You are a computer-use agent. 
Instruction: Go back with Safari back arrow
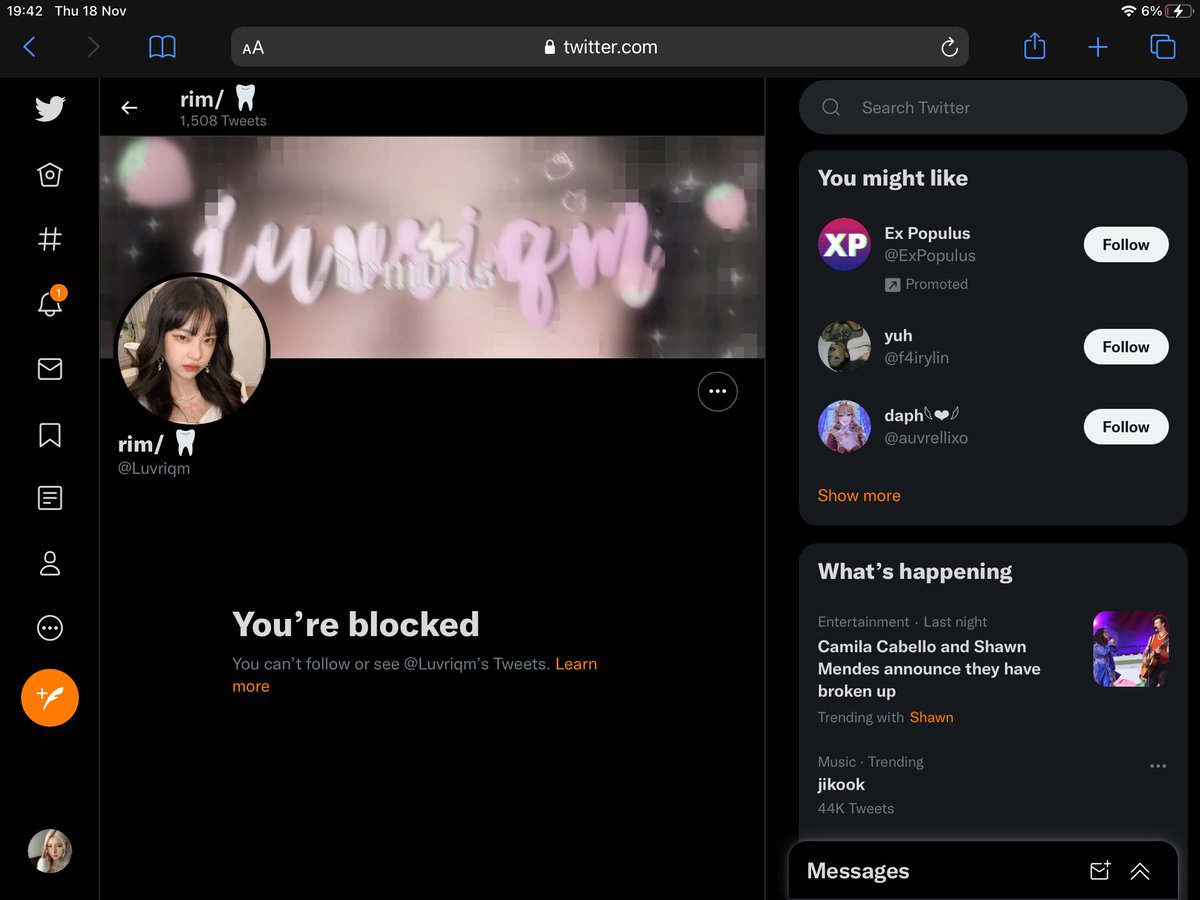click(29, 46)
